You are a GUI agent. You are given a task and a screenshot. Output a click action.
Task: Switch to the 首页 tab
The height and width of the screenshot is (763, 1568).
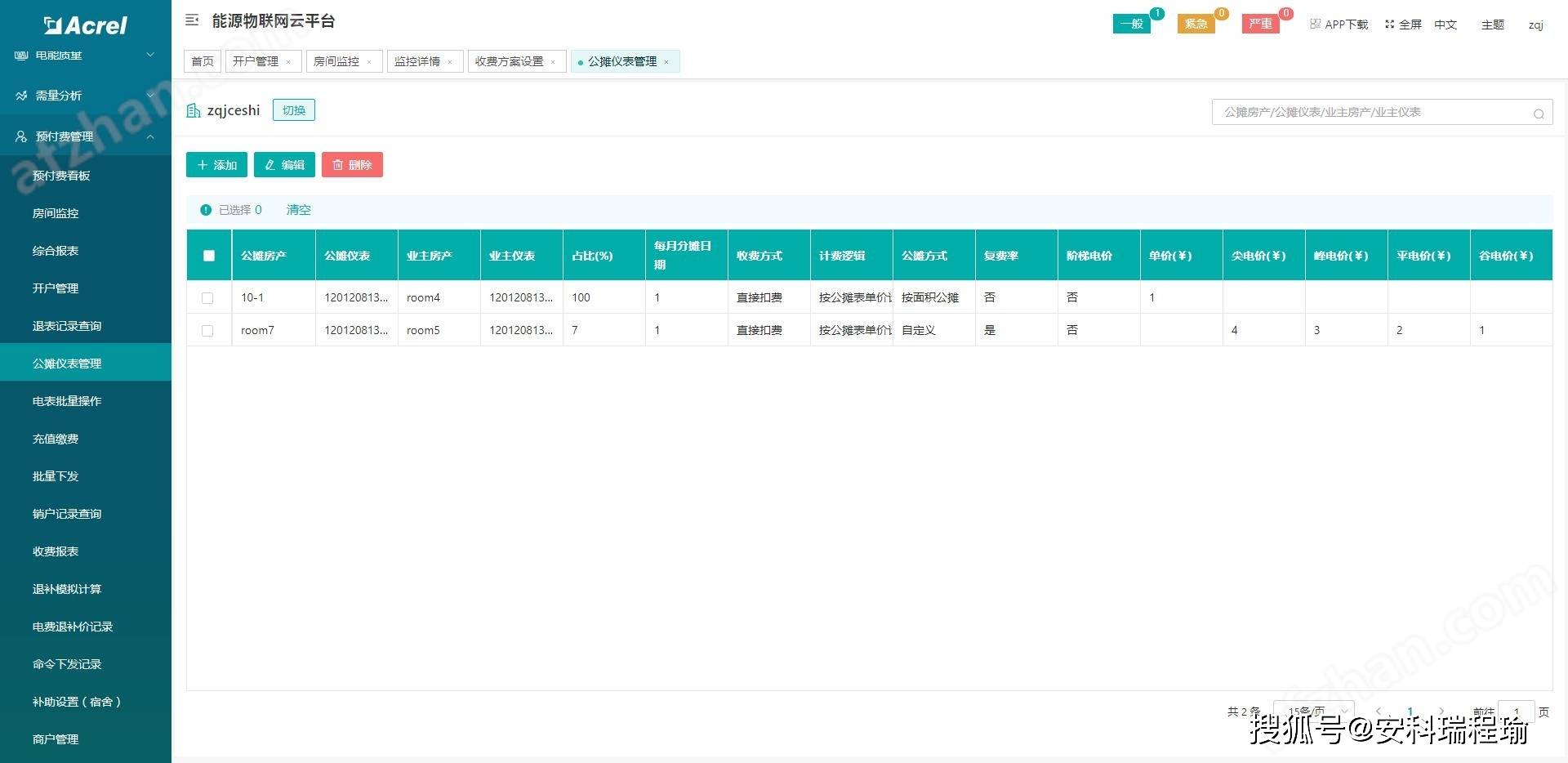(203, 61)
